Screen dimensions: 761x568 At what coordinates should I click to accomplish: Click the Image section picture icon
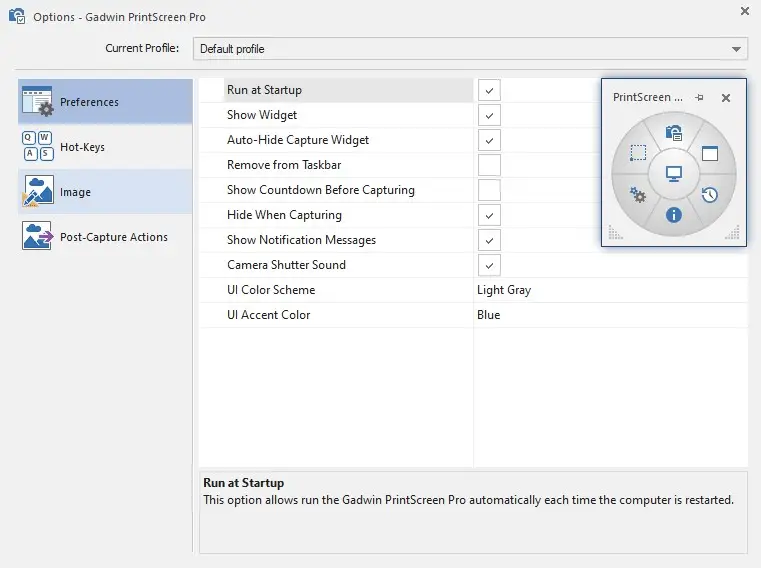coord(37,191)
